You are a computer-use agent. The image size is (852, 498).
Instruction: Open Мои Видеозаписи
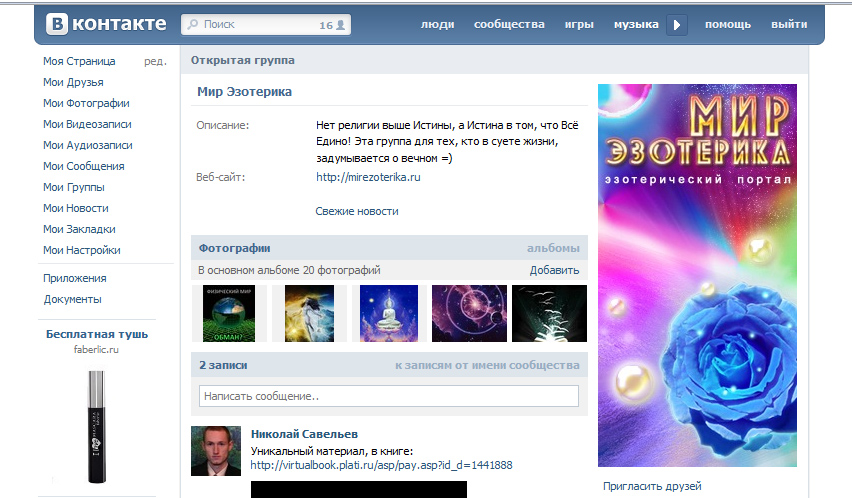[87, 124]
